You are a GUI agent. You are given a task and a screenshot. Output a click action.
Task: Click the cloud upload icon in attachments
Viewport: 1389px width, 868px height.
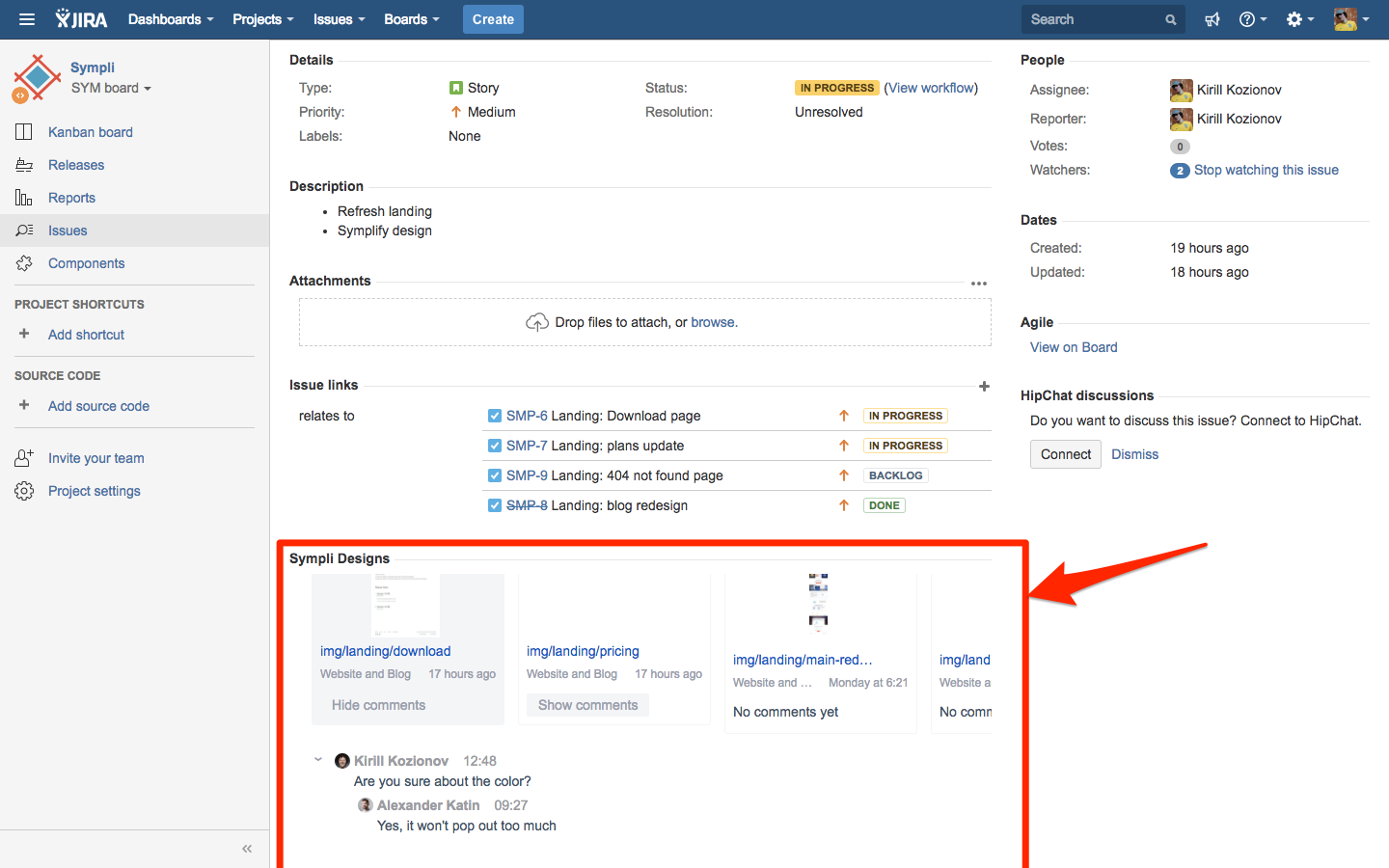tap(537, 322)
